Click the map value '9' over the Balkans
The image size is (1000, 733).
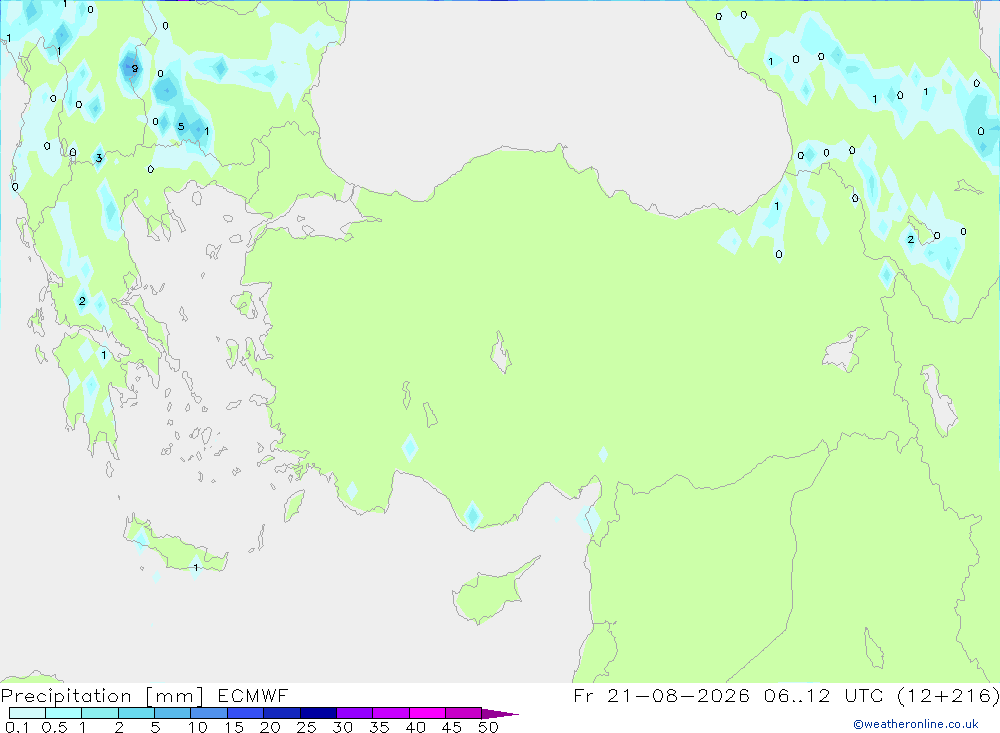(x=135, y=68)
